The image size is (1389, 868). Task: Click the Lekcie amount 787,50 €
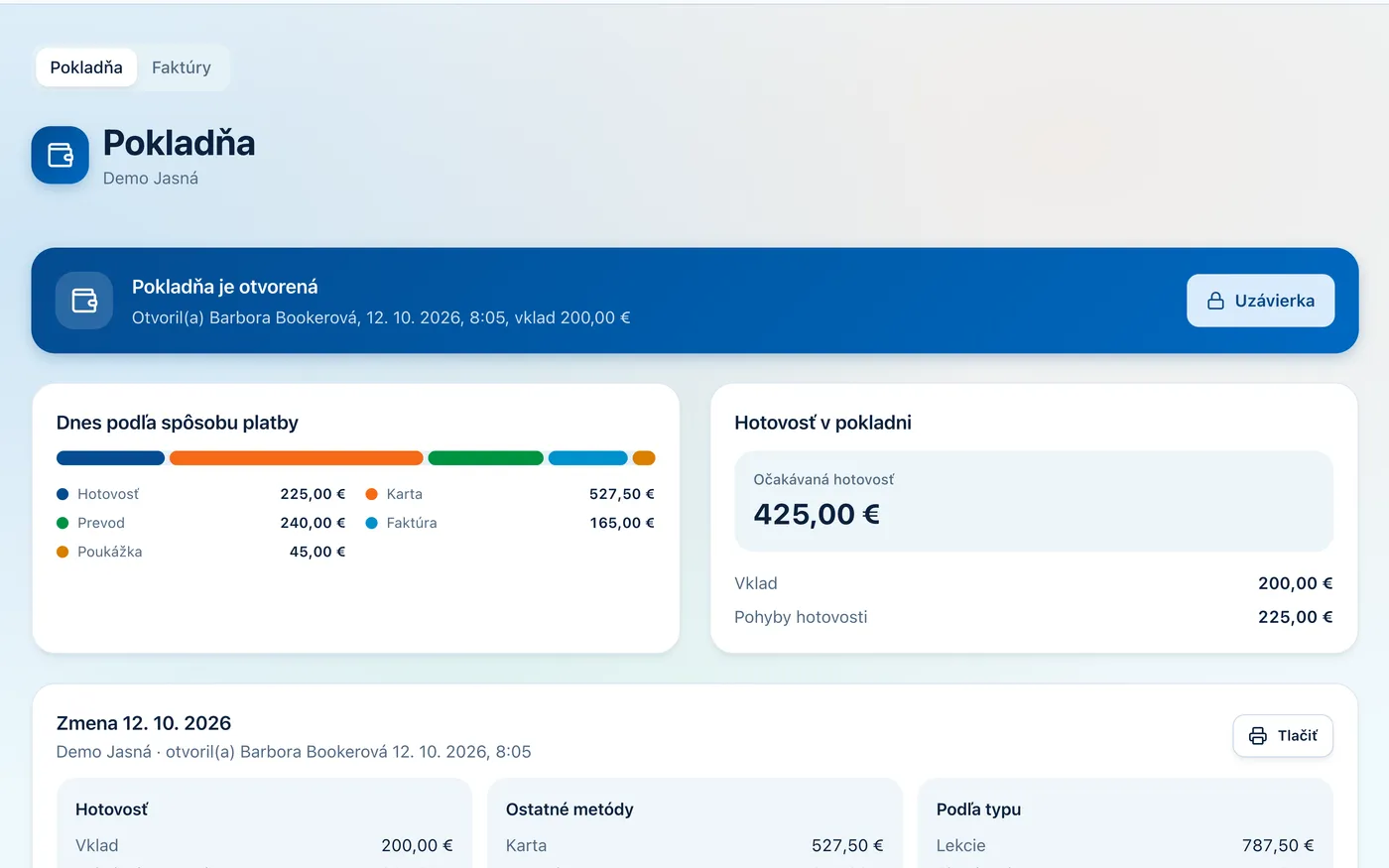click(1278, 845)
